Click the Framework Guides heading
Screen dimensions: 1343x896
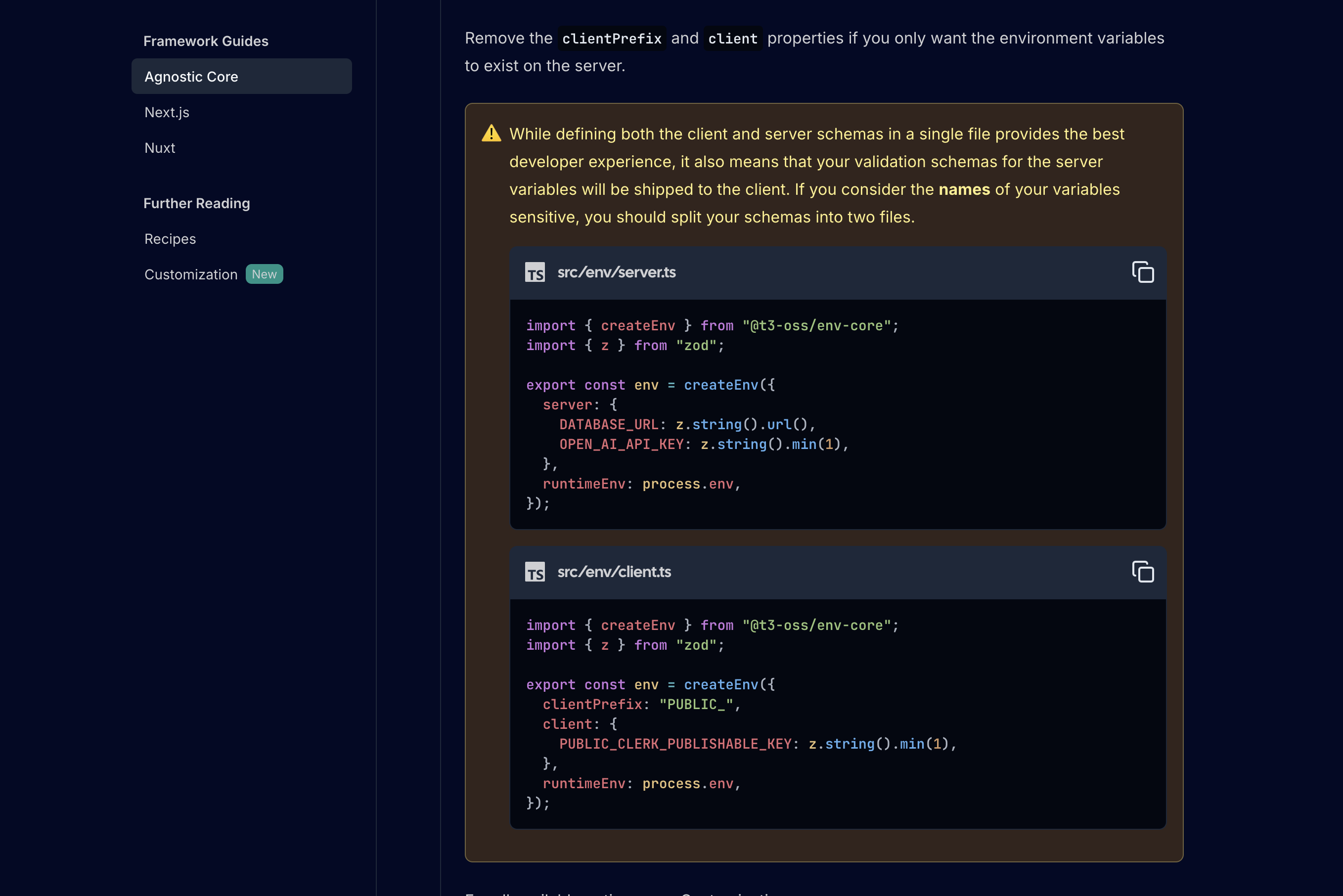tap(206, 41)
